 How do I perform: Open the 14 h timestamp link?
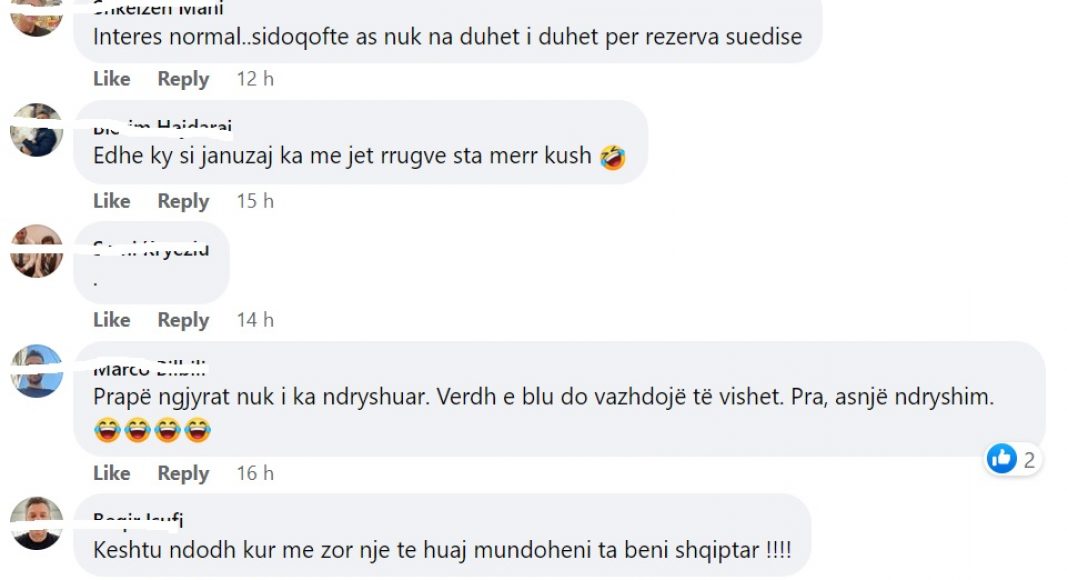click(x=255, y=319)
